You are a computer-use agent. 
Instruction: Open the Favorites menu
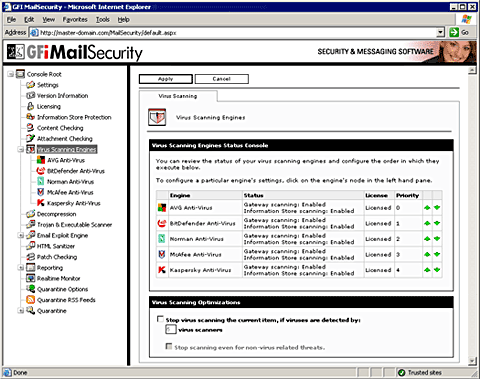coord(75,20)
